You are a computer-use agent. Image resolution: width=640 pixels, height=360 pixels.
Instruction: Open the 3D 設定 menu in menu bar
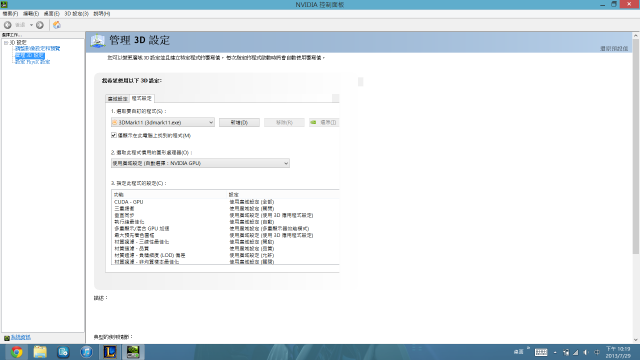click(x=76, y=13)
